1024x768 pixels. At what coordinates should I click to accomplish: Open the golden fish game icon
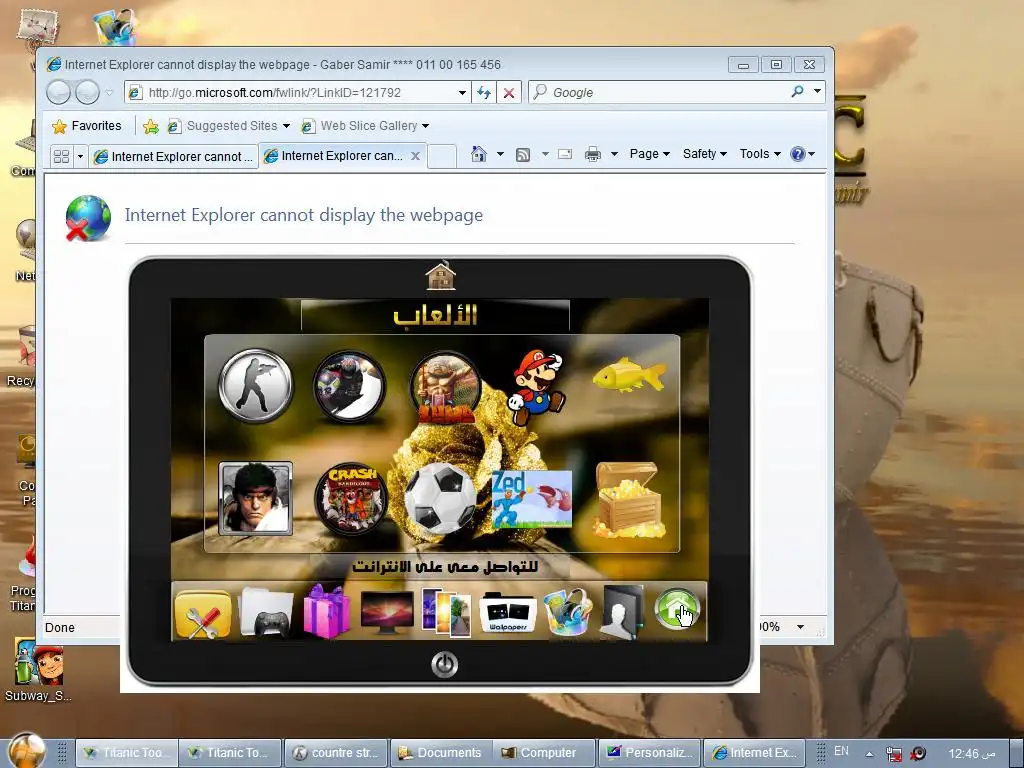click(x=630, y=375)
